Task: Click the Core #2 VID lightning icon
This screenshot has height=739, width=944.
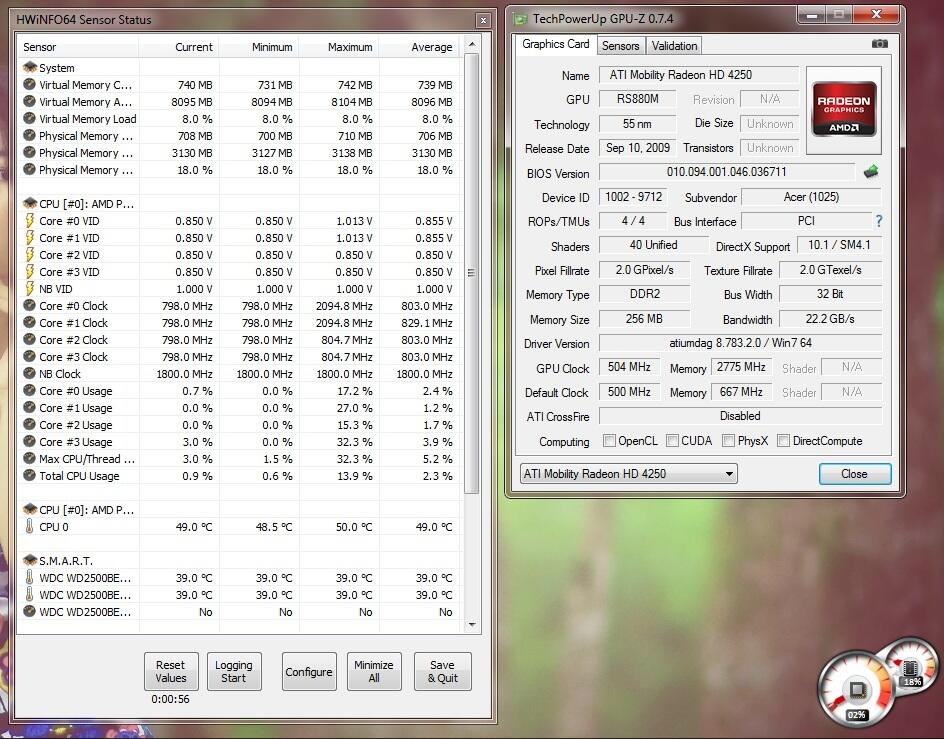Action: [30, 254]
